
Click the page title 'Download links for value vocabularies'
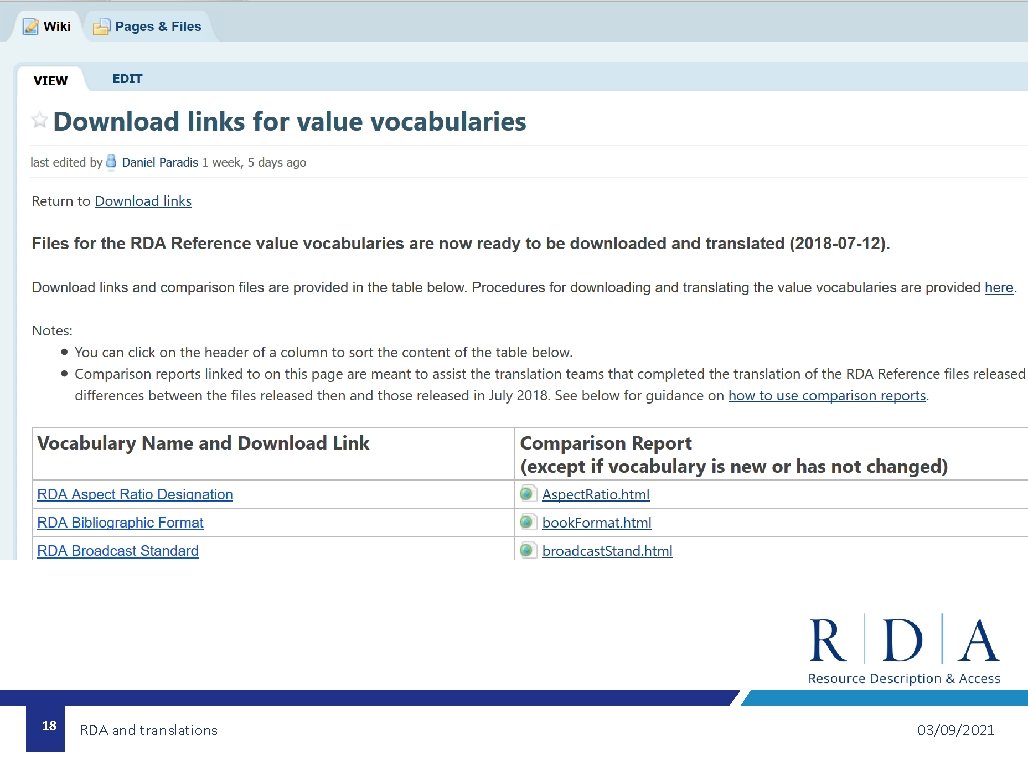tap(289, 122)
